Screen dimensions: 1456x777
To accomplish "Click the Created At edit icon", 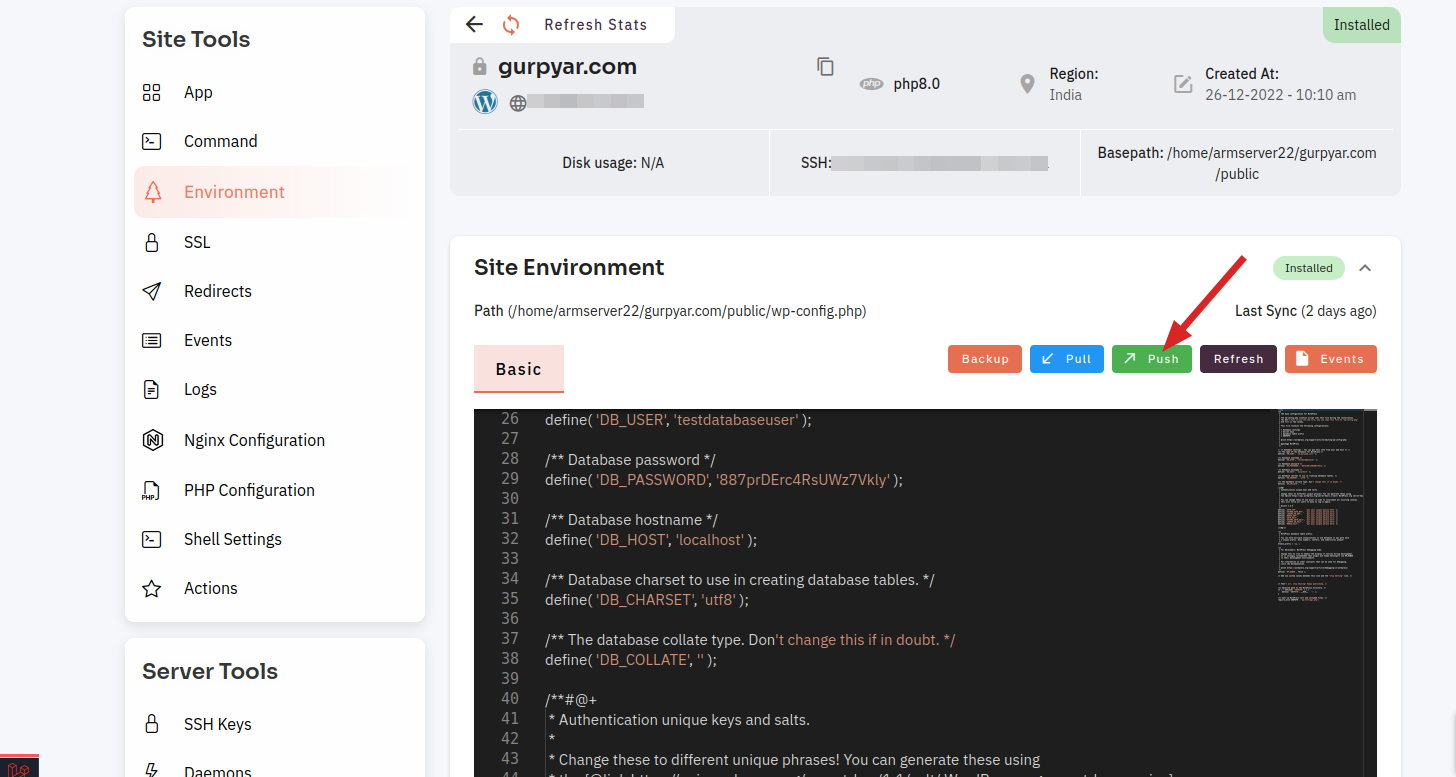I will 1183,84.
